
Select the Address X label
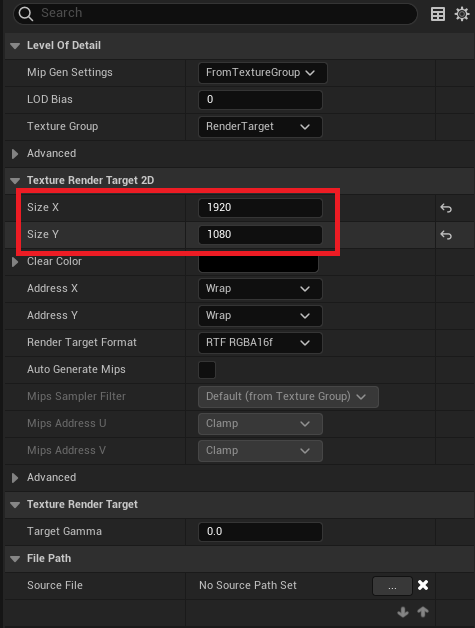52,288
